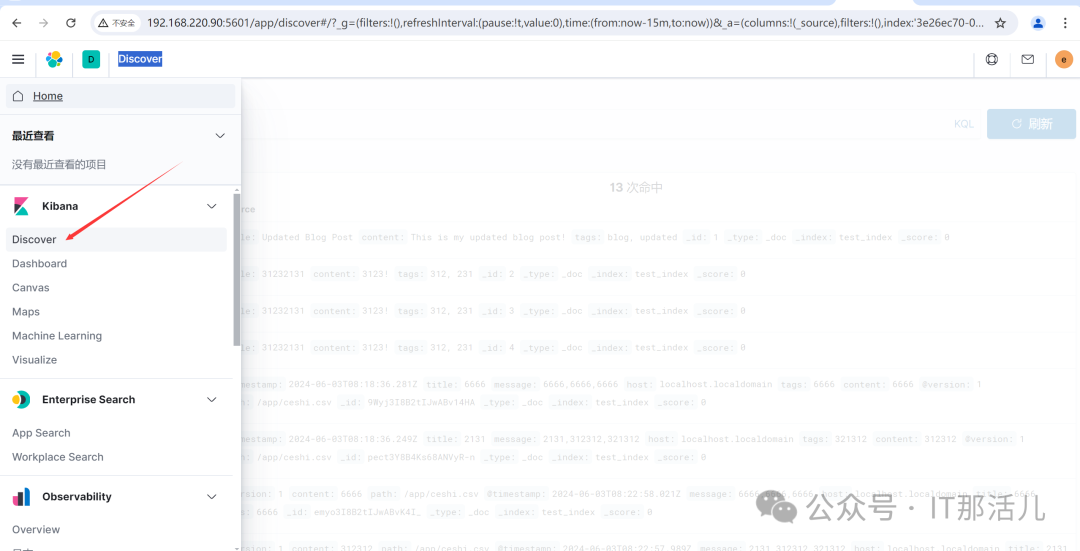This screenshot has height=551, width=1080.
Task: Click the 最近查看 section heading
Action: pos(33,136)
